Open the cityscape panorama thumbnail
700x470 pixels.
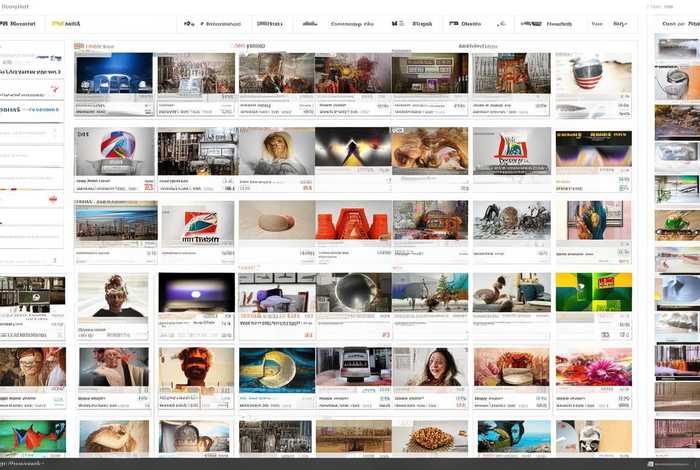[114, 221]
